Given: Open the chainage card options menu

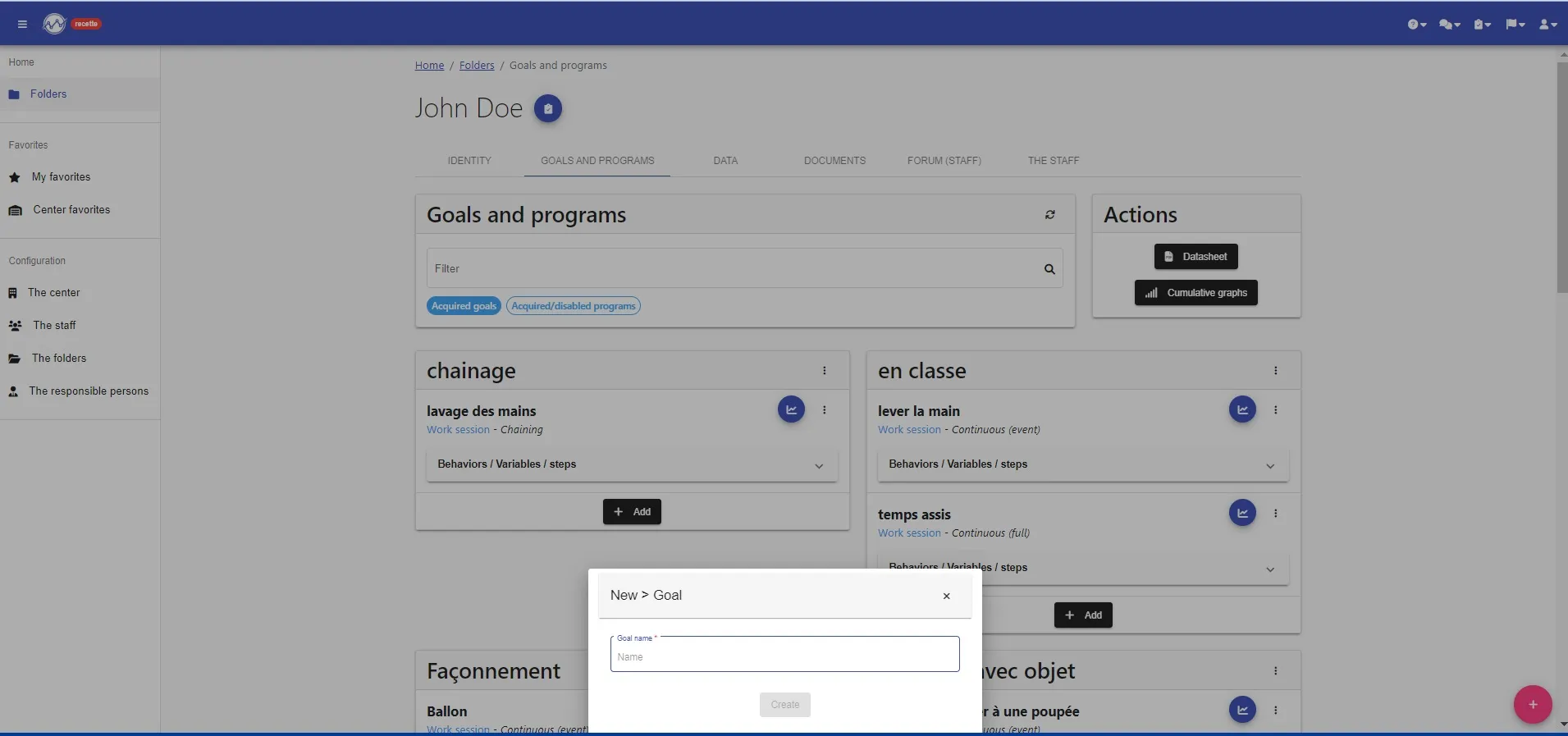Looking at the screenshot, I should [x=825, y=371].
